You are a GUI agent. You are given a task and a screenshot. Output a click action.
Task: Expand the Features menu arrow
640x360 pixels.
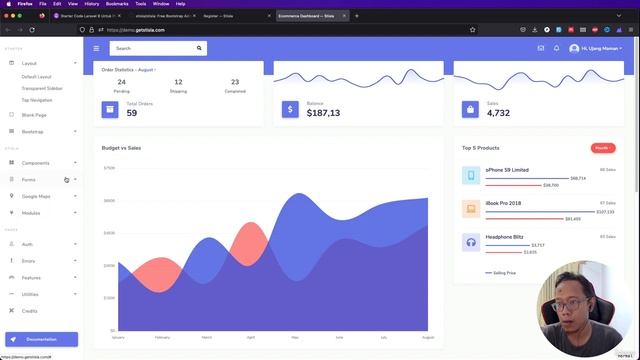[75, 277]
